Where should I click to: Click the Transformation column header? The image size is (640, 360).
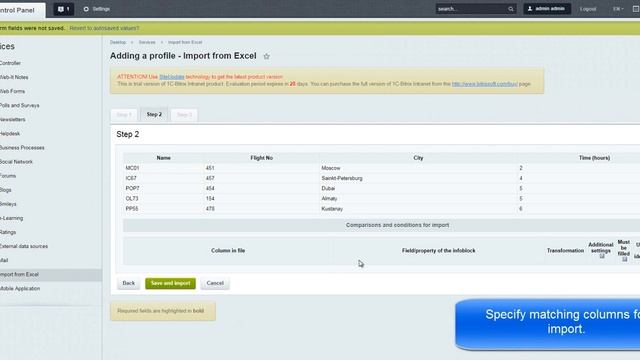coord(565,251)
